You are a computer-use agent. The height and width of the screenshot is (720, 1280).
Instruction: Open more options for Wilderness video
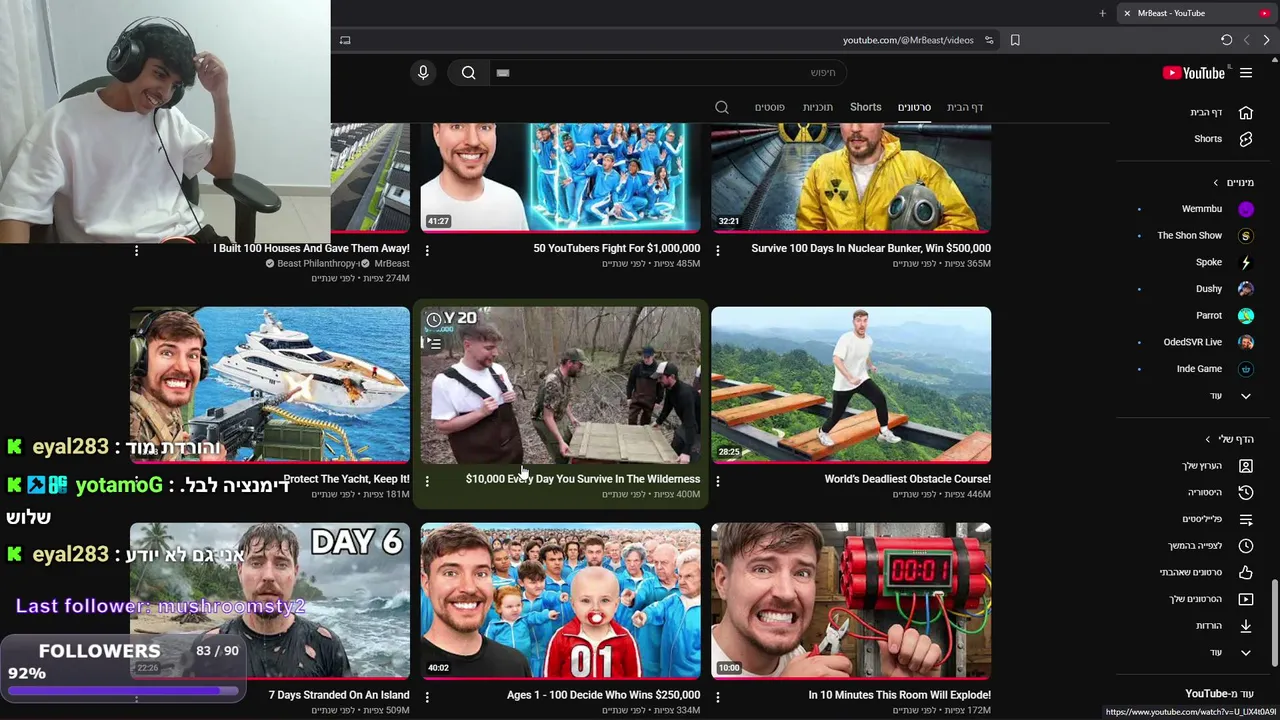pyautogui.click(x=427, y=481)
